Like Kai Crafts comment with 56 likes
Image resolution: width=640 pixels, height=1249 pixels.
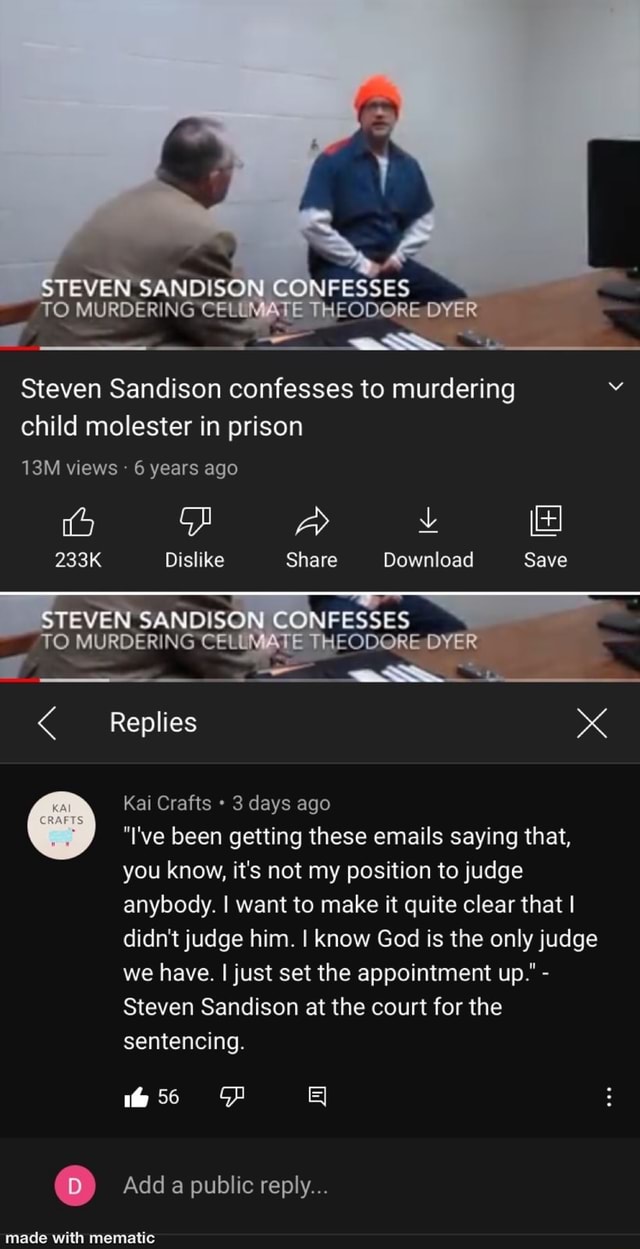pos(135,1097)
